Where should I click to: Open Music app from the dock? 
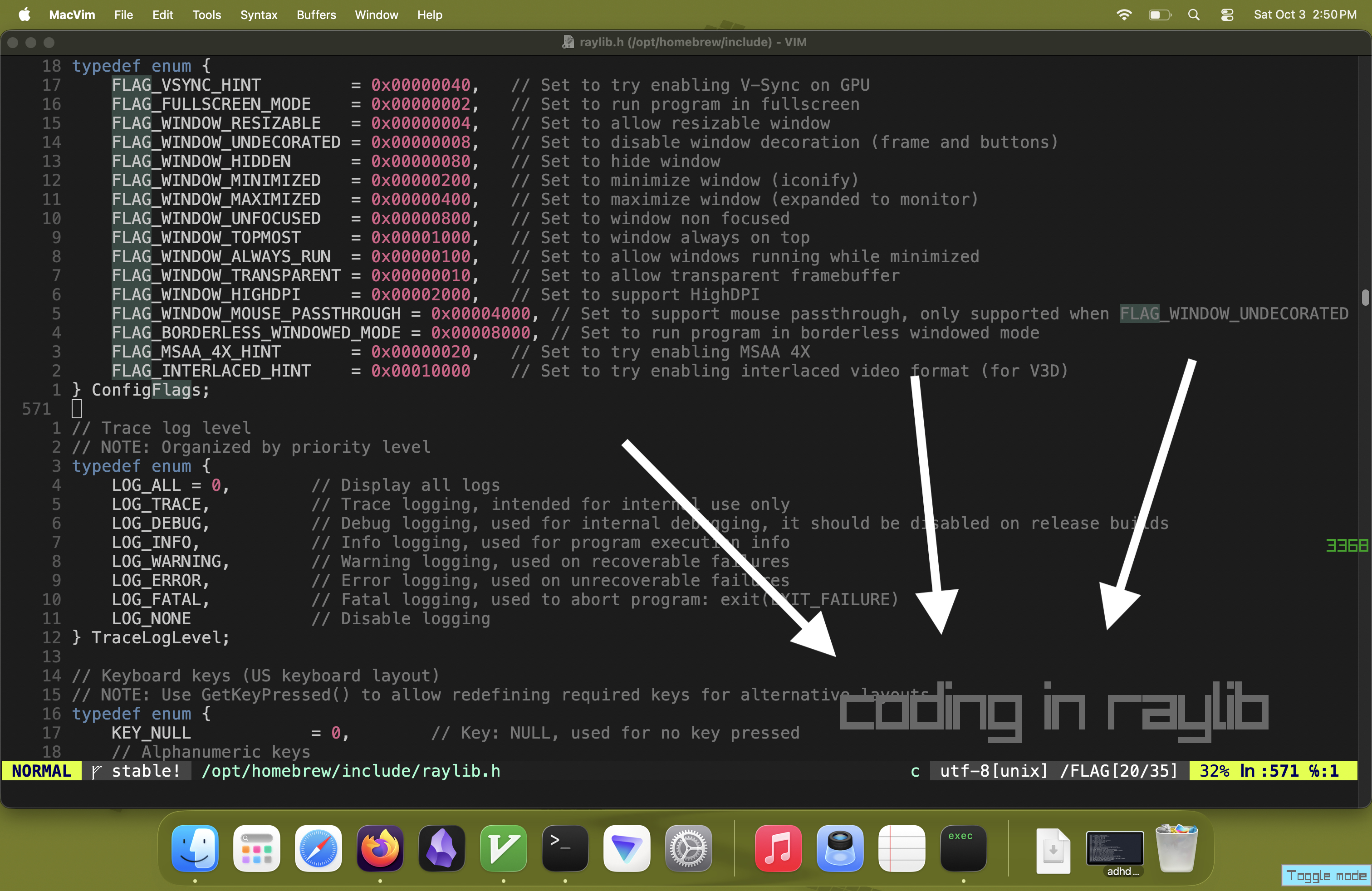point(778,848)
